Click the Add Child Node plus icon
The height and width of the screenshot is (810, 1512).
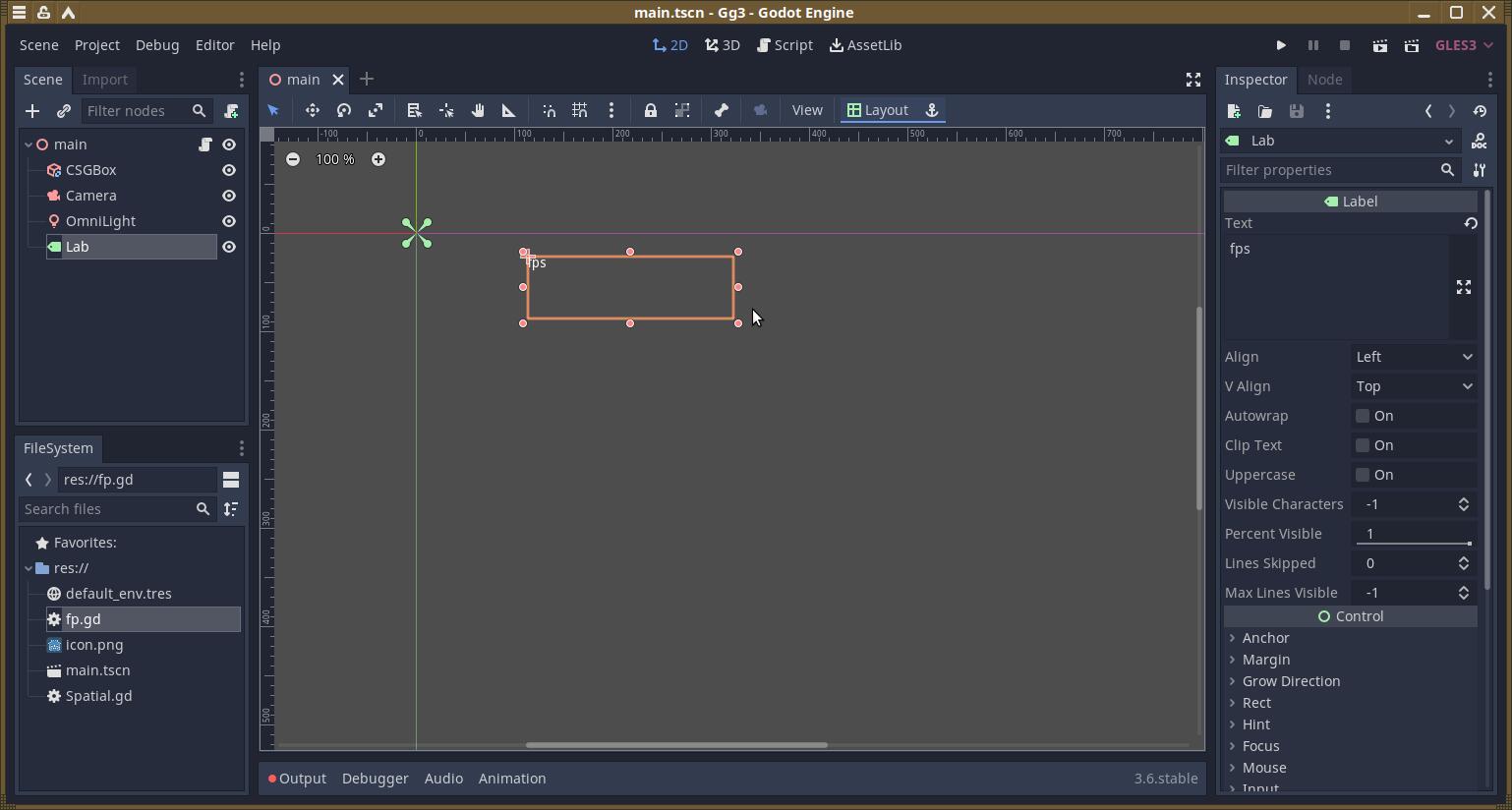pyautogui.click(x=32, y=111)
